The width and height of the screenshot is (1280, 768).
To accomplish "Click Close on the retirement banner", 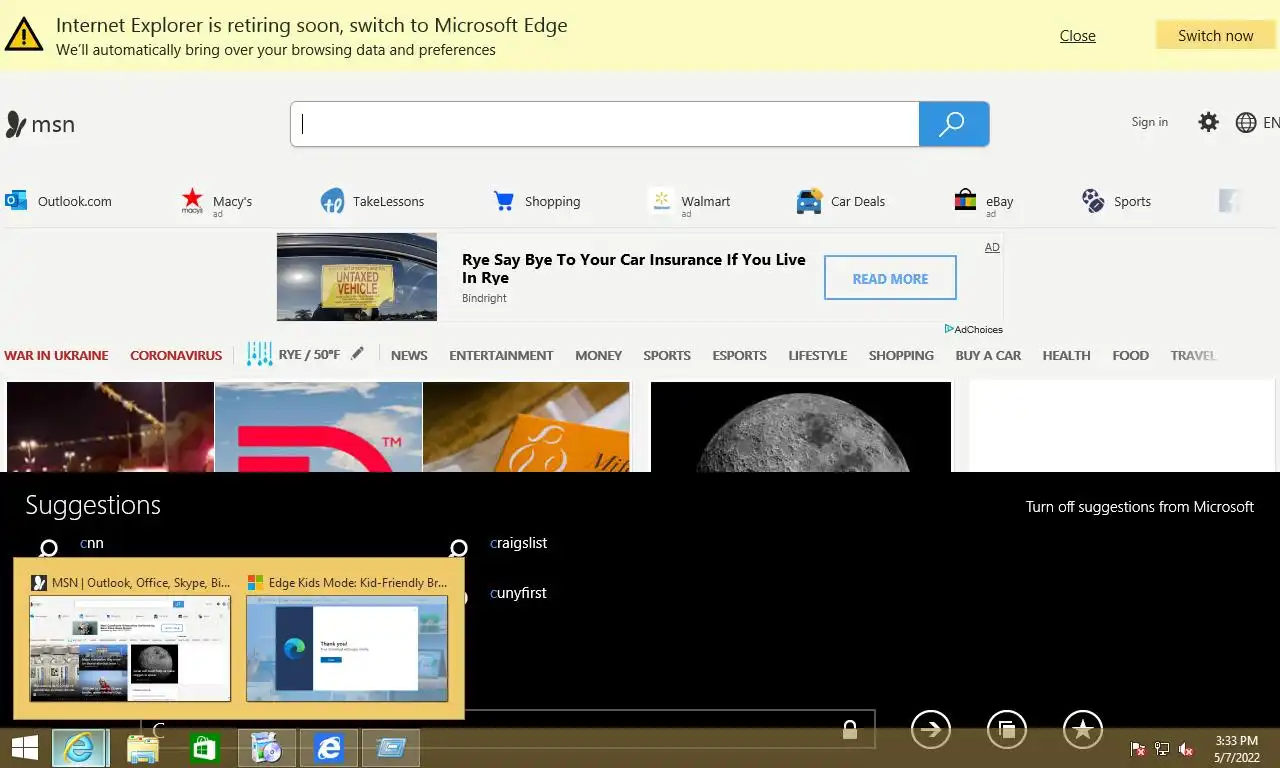I will (x=1077, y=35).
